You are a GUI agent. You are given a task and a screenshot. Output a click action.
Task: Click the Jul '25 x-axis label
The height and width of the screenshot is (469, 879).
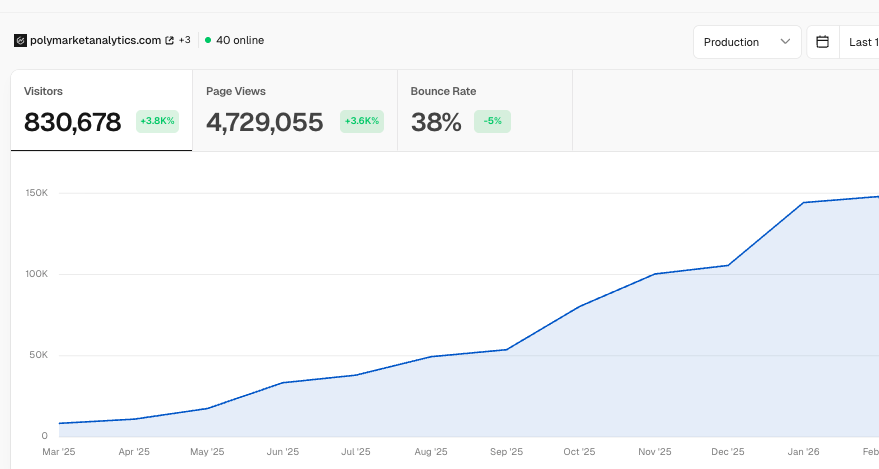356,452
